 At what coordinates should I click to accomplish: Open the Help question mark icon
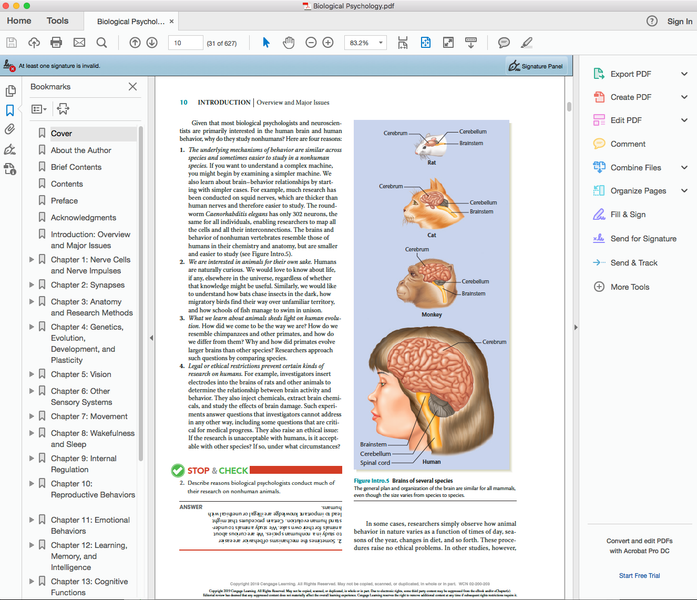pyautogui.click(x=652, y=21)
